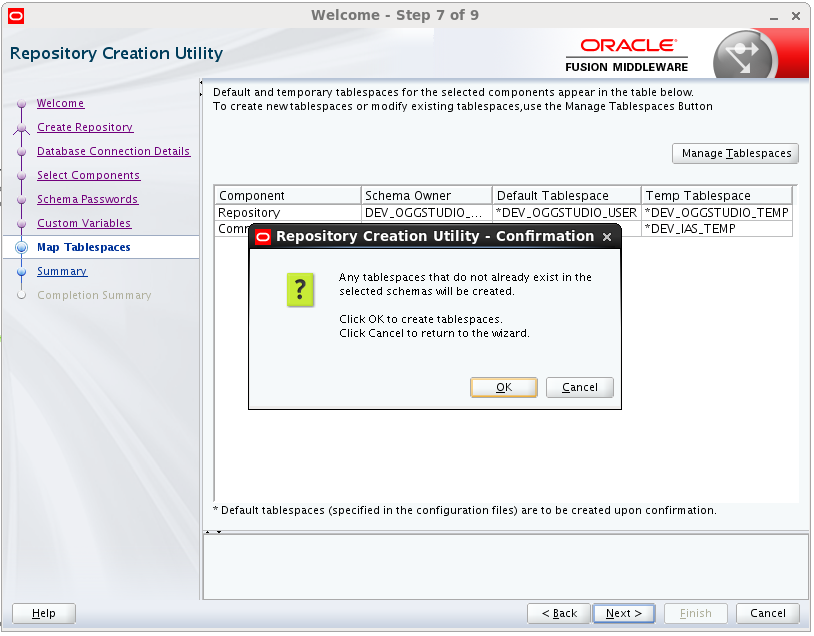Click the Oracle Fusion Middleware logo

pyautogui.click(x=626, y=55)
